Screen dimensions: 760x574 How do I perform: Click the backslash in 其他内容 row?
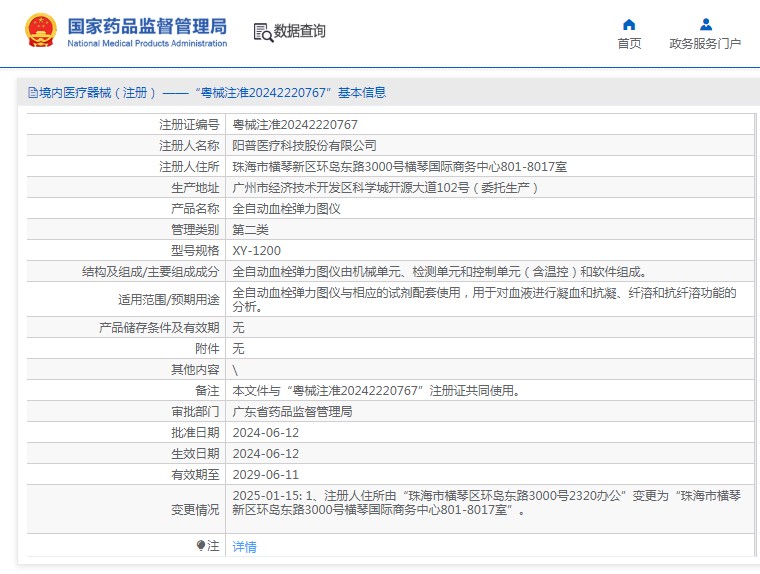click(235, 370)
